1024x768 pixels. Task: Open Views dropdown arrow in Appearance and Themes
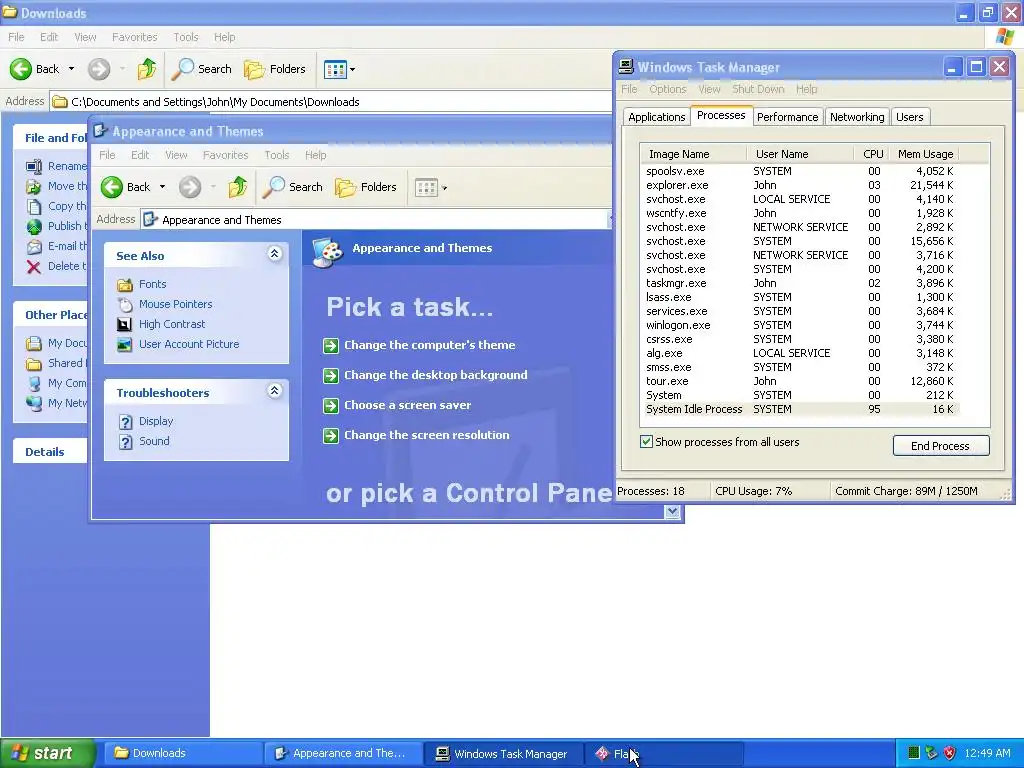[x=444, y=188]
